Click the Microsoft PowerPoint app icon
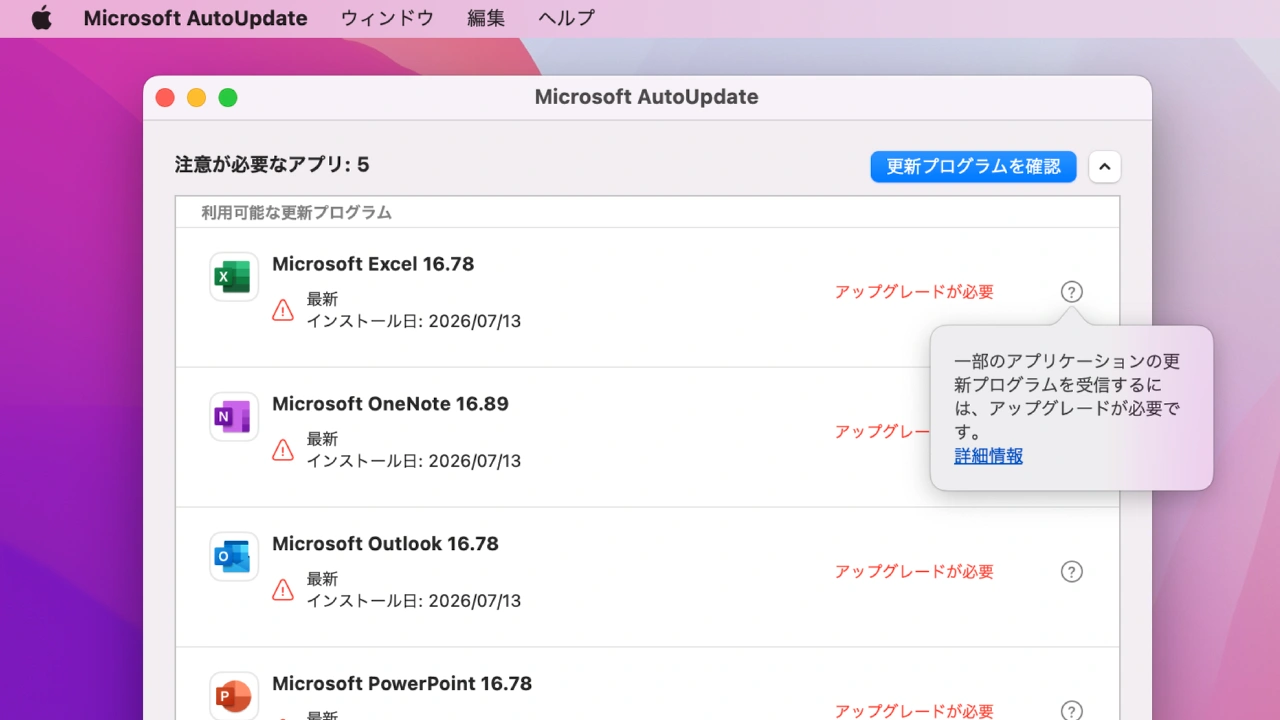Screen dimensions: 1280x720 pos(234,697)
